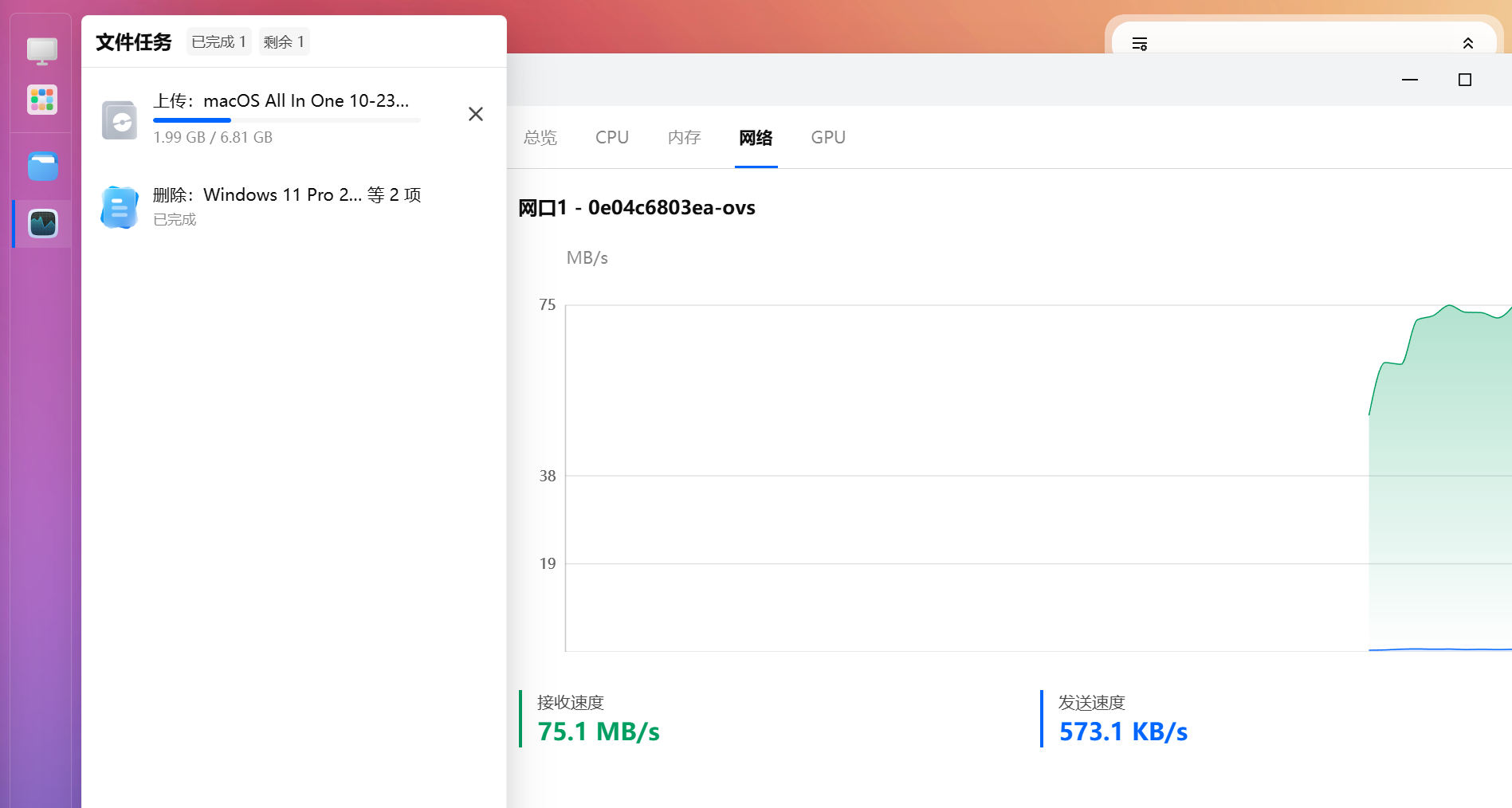The image size is (1512, 808).
Task: Open the desktop monitor icon in the dock
Action: (x=42, y=51)
